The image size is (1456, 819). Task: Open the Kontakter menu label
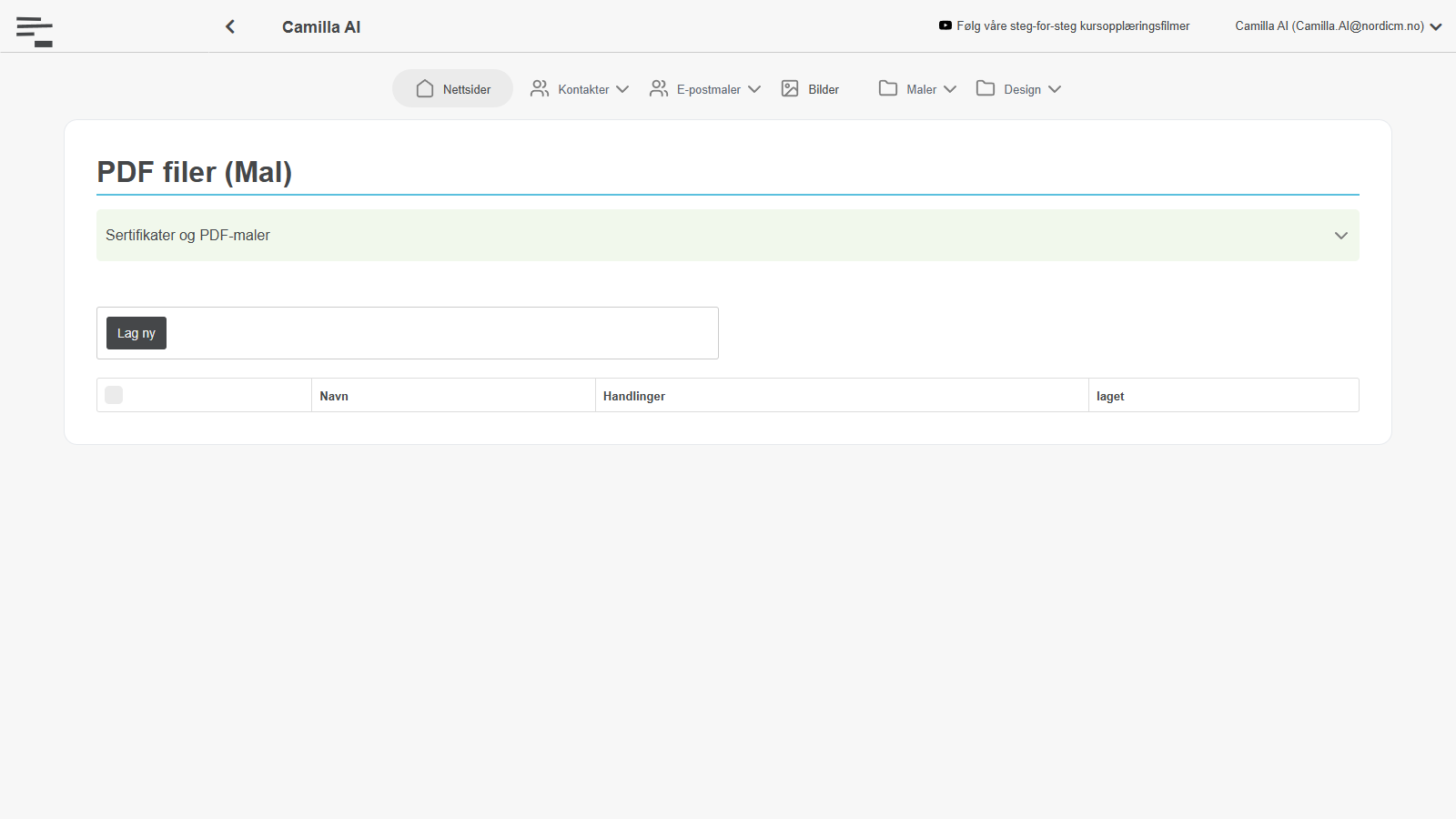coord(583,89)
